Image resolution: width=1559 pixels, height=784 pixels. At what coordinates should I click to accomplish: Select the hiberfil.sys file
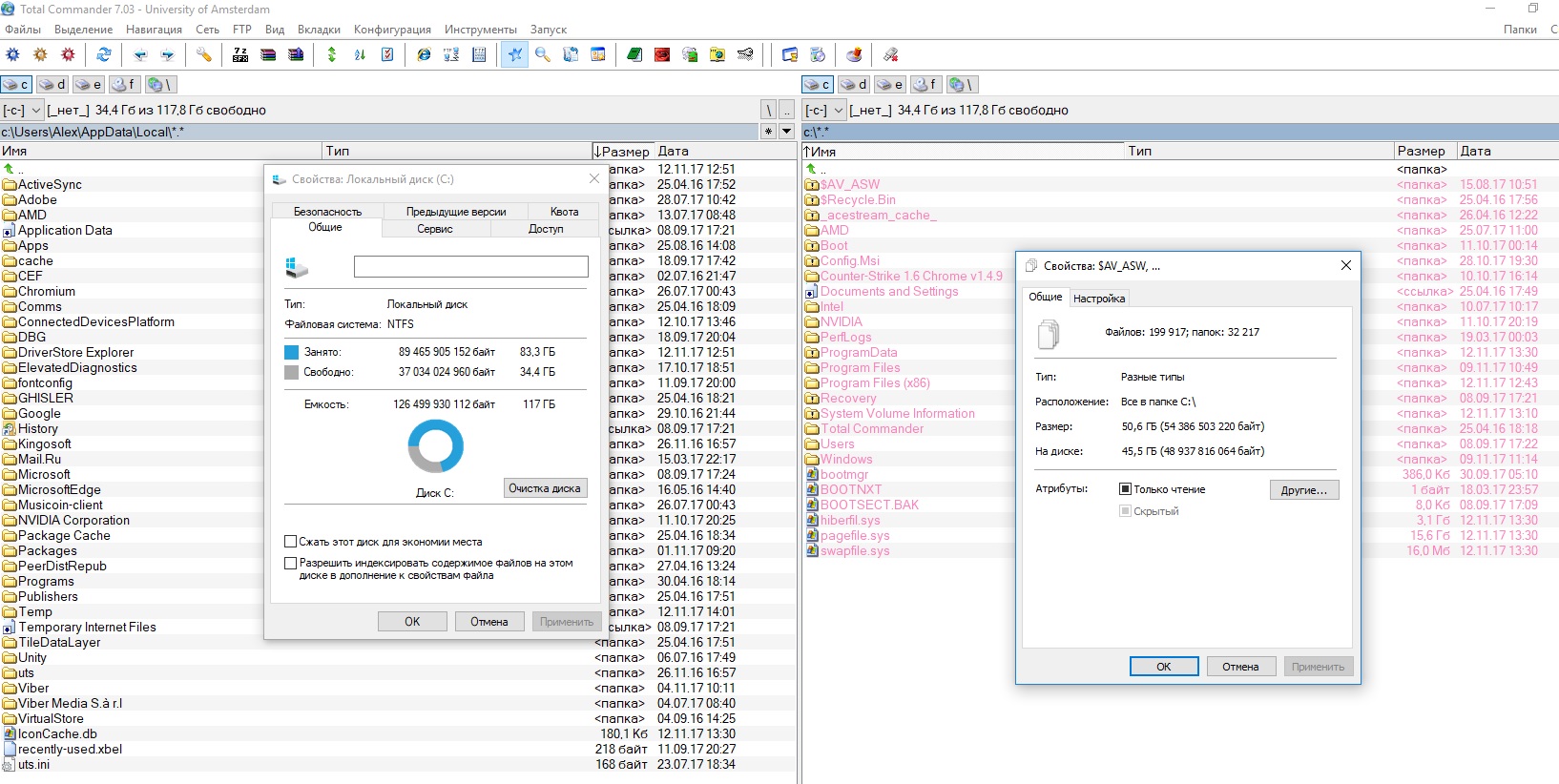click(850, 520)
